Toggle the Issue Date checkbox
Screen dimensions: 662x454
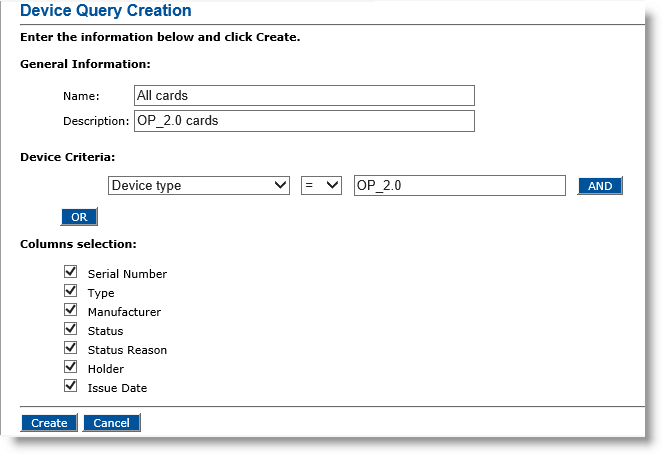click(70, 386)
